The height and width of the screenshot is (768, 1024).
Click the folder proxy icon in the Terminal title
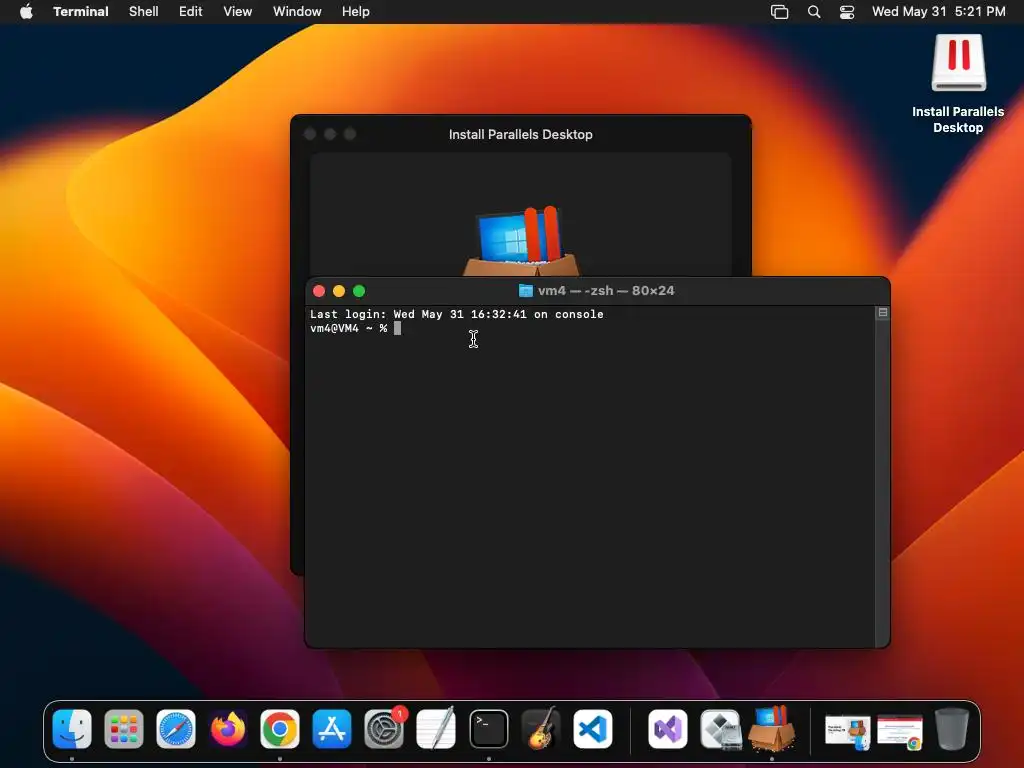point(526,291)
